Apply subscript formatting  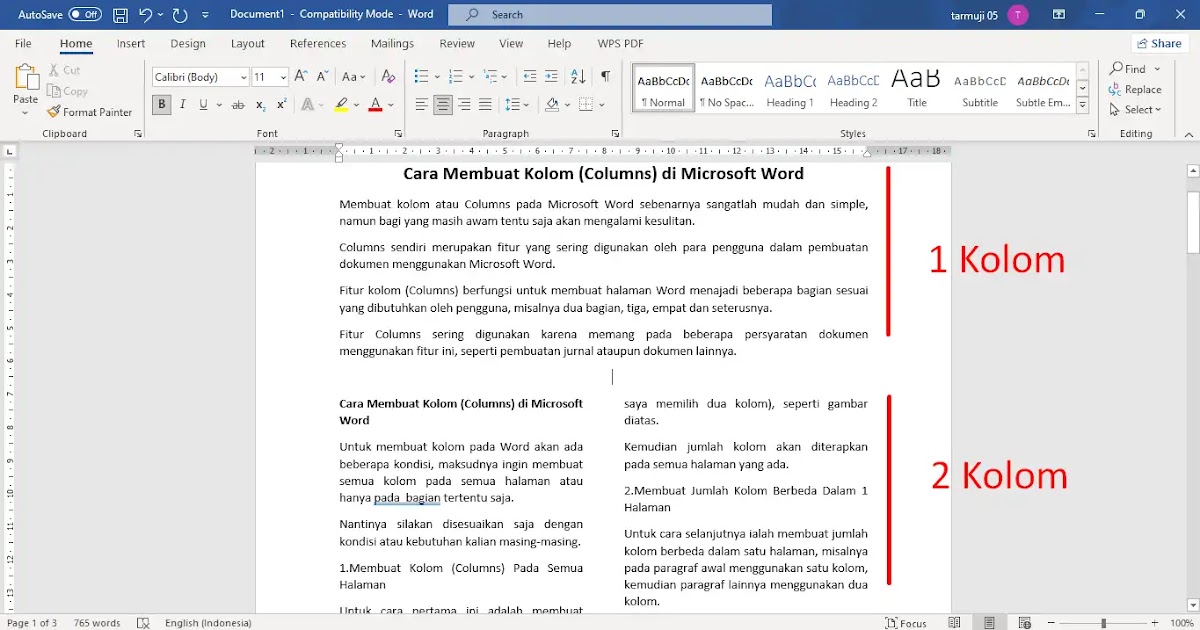tap(260, 105)
